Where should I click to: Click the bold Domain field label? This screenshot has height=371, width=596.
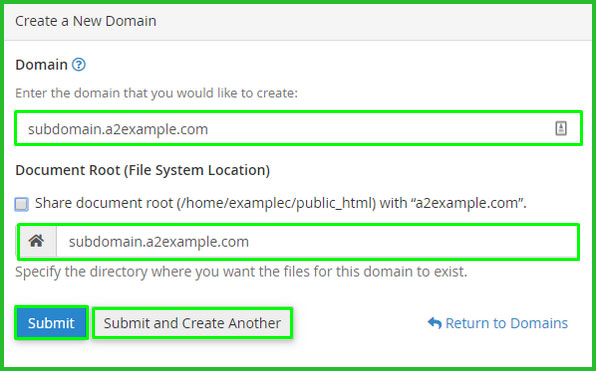[41, 65]
